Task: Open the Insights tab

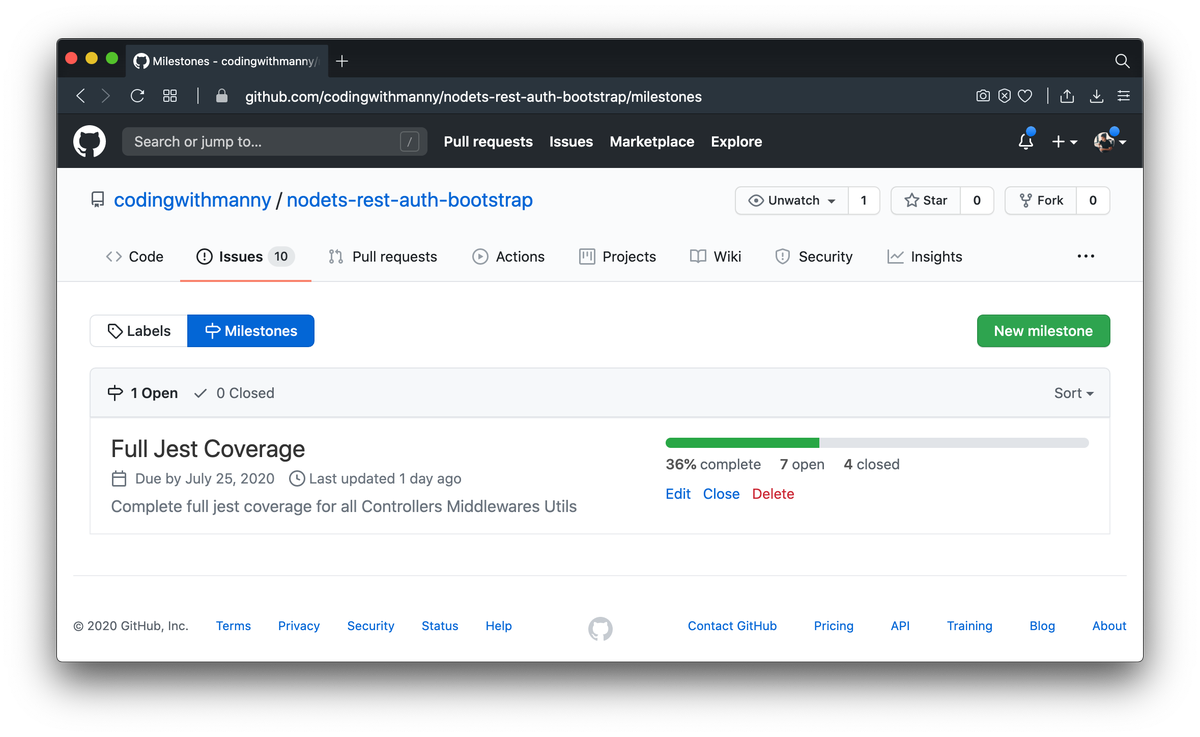Action: click(x=924, y=256)
